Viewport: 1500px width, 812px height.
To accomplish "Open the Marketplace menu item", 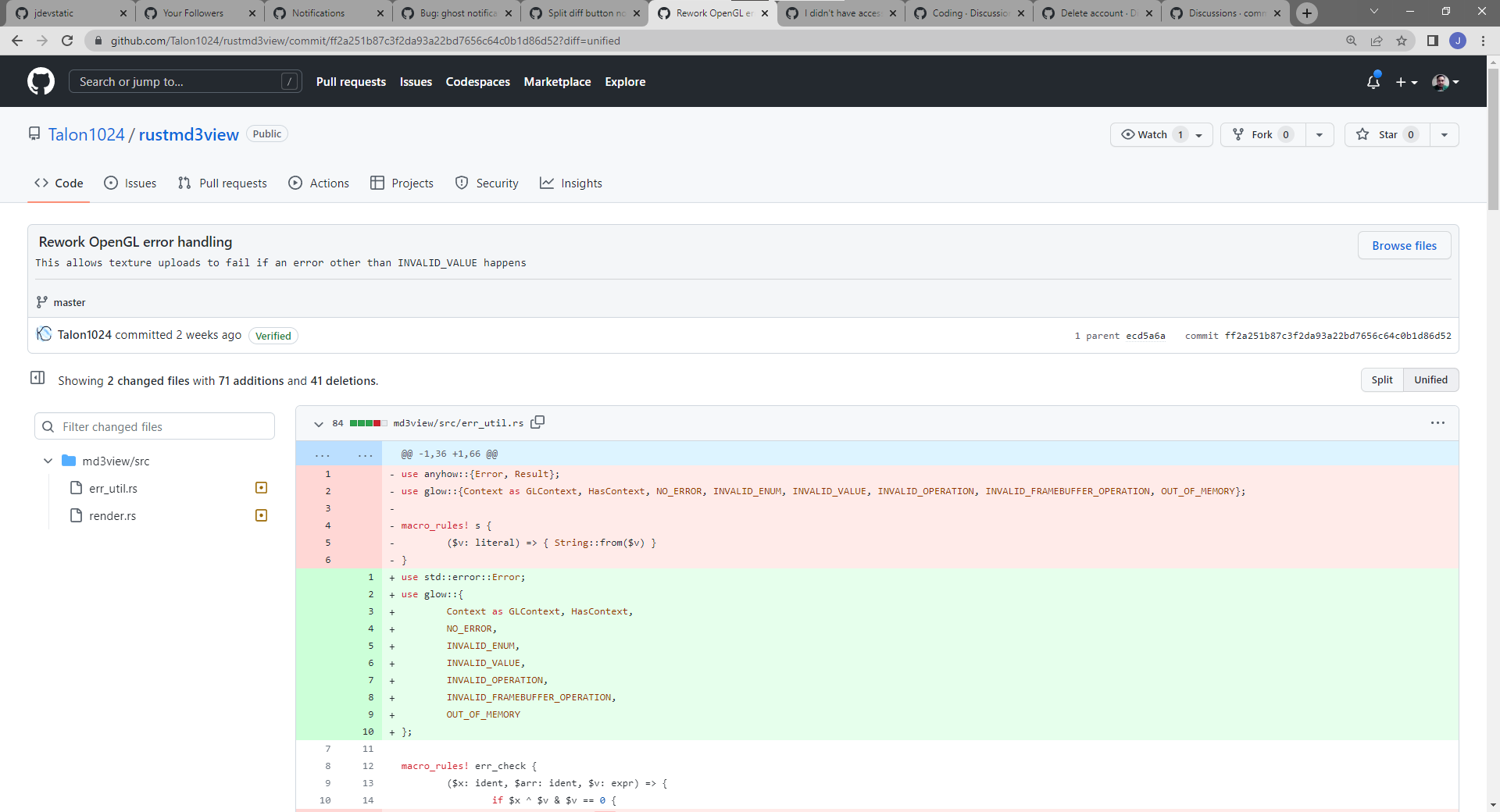I will point(557,81).
